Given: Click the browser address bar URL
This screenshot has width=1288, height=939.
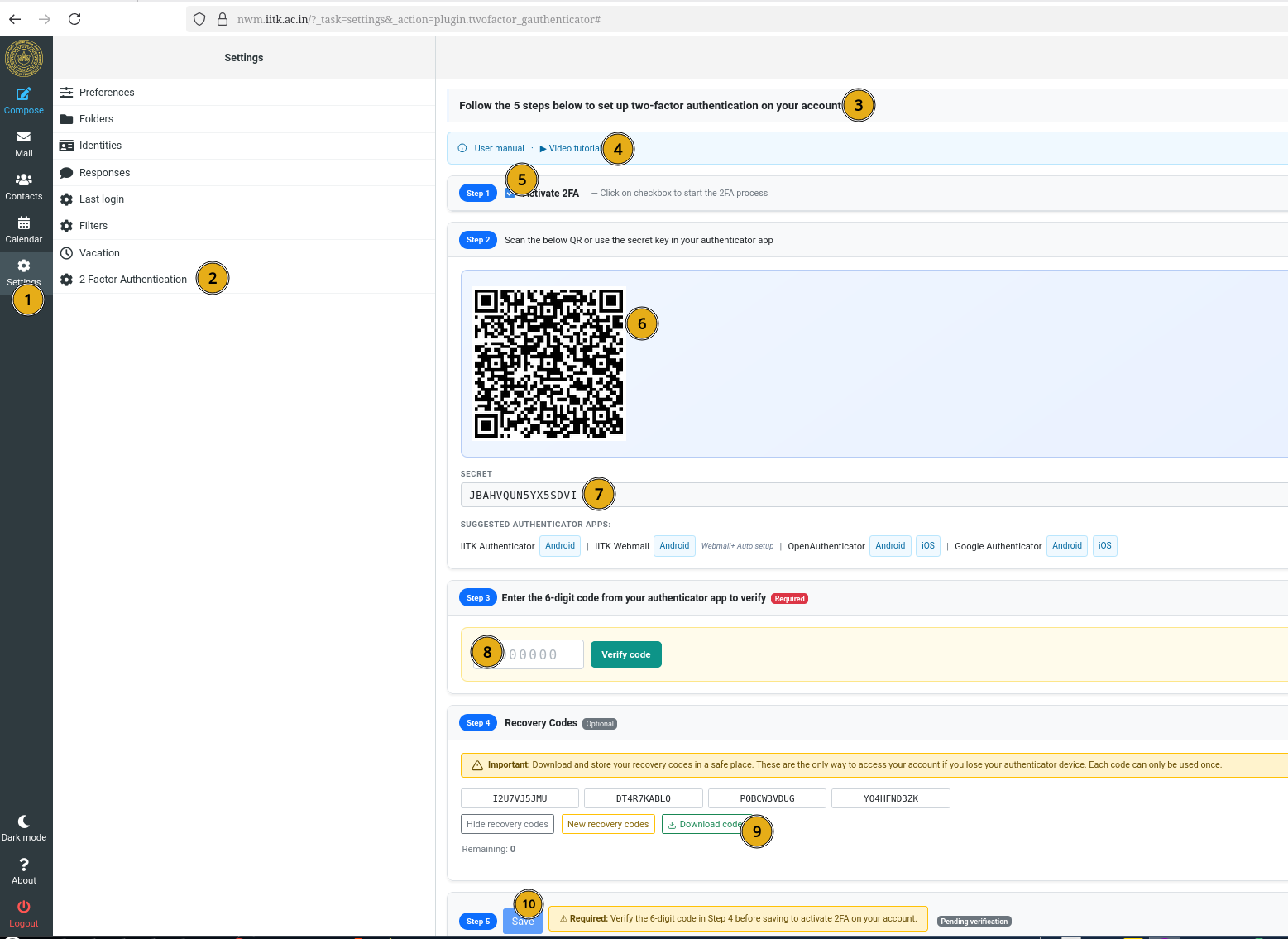Looking at the screenshot, I should [419, 19].
